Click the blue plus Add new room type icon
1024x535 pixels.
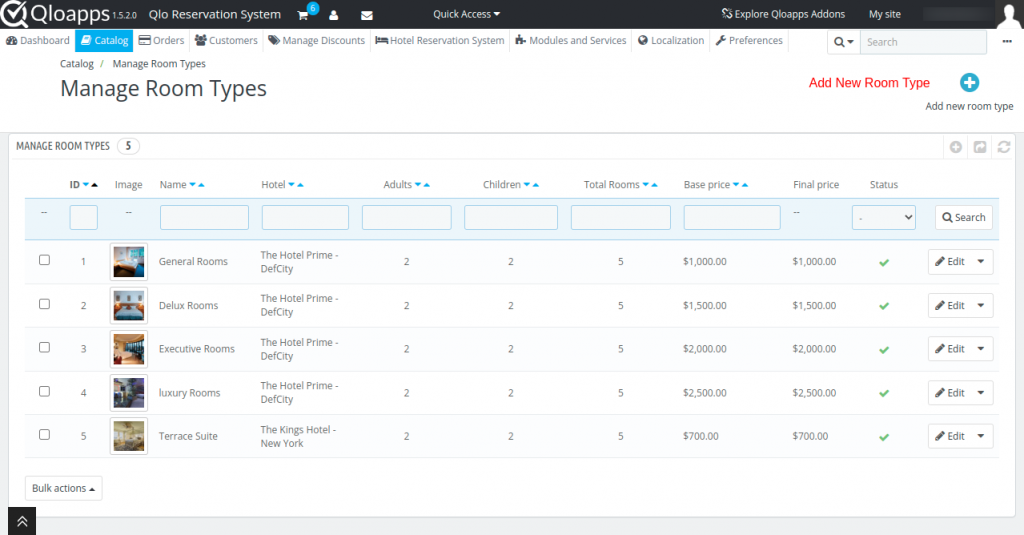click(969, 83)
